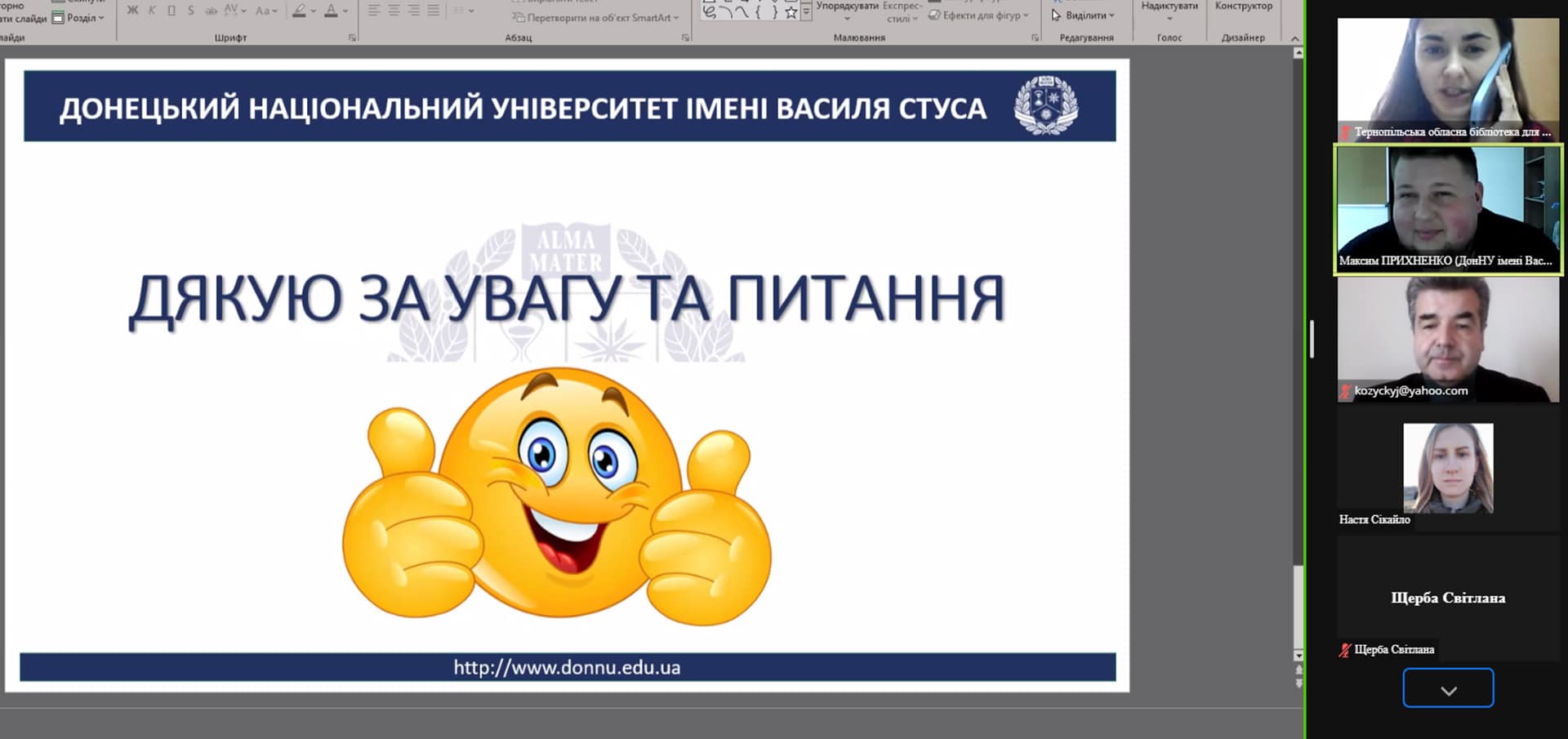Open Конструктор designer ideas
The height and width of the screenshot is (739, 1568).
[x=1243, y=8]
